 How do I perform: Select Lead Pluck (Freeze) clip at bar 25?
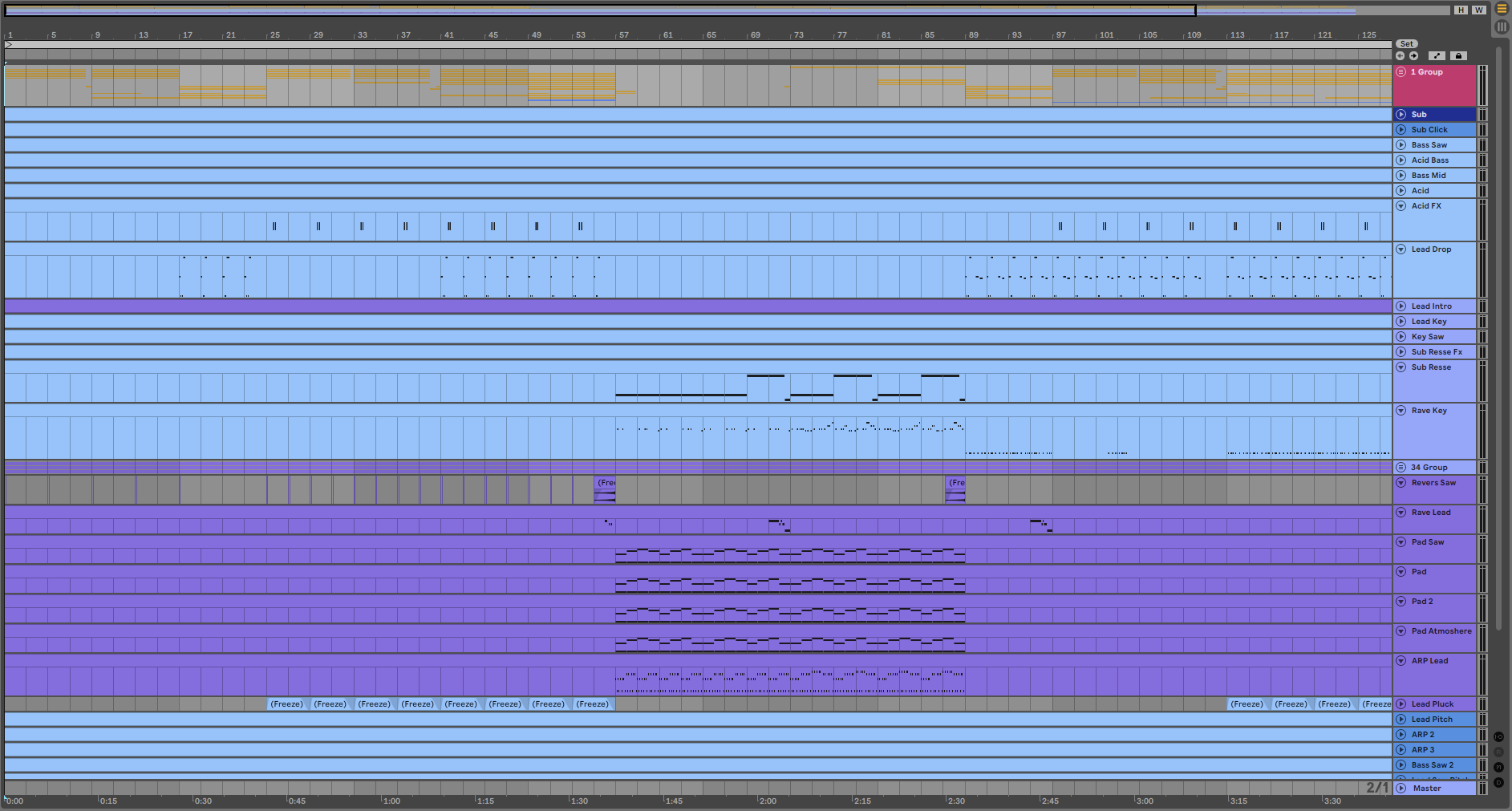(x=289, y=704)
